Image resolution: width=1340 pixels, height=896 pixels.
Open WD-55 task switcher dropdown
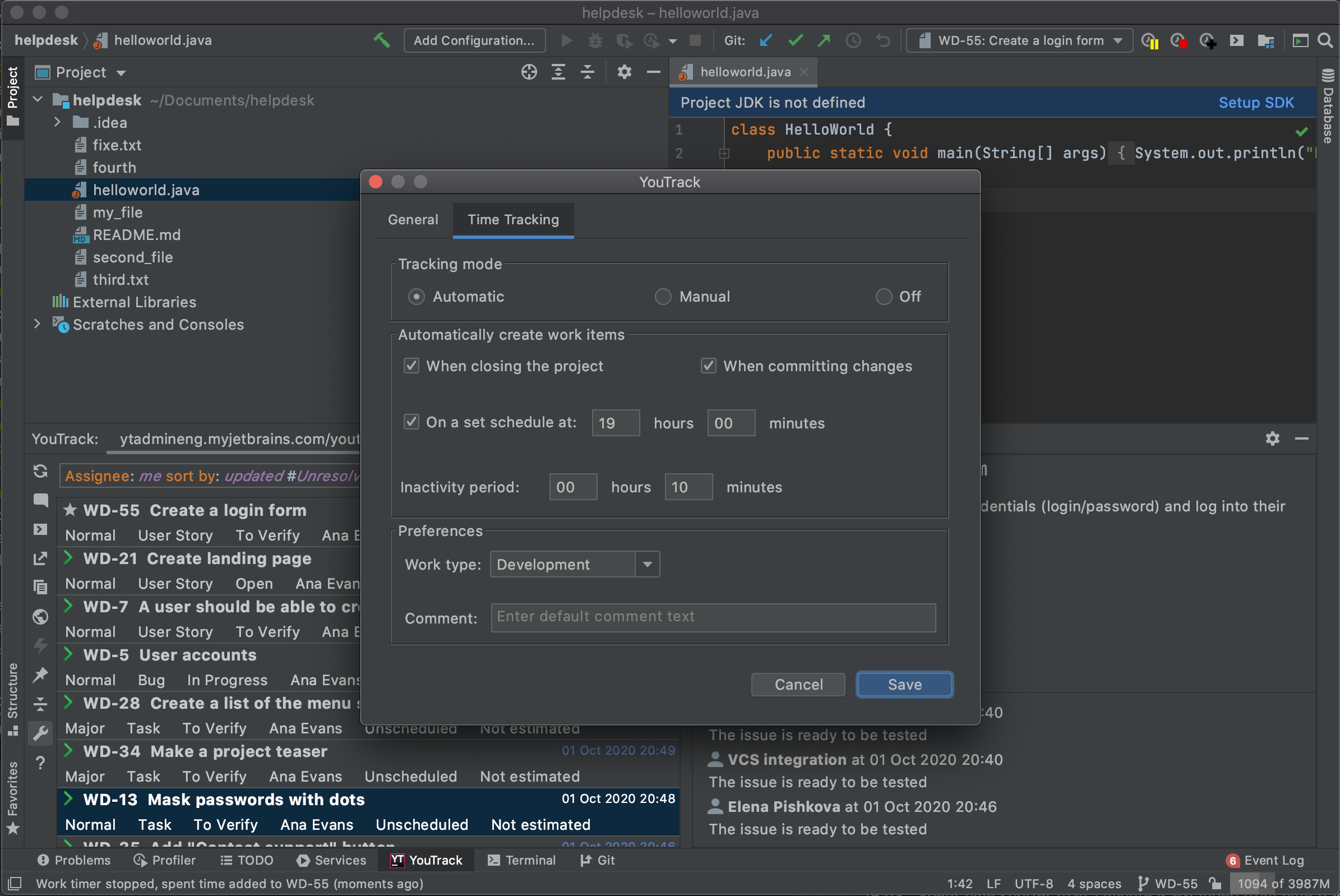pos(1019,40)
